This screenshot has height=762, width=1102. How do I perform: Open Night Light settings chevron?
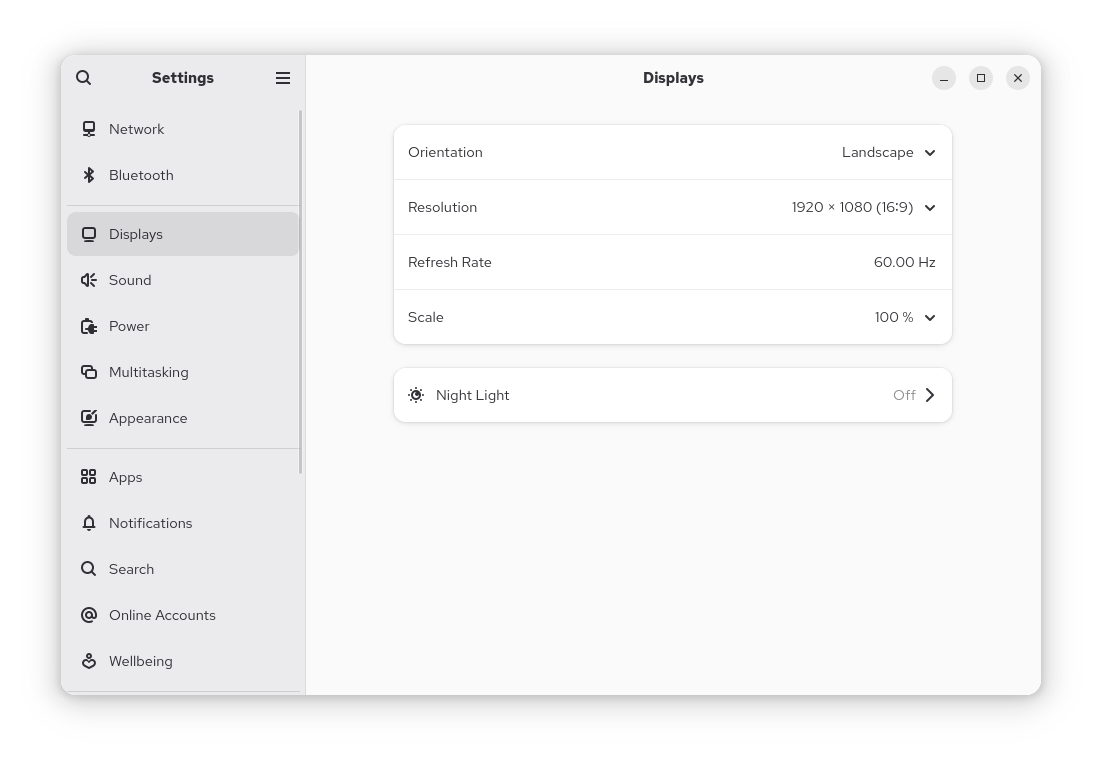930,395
